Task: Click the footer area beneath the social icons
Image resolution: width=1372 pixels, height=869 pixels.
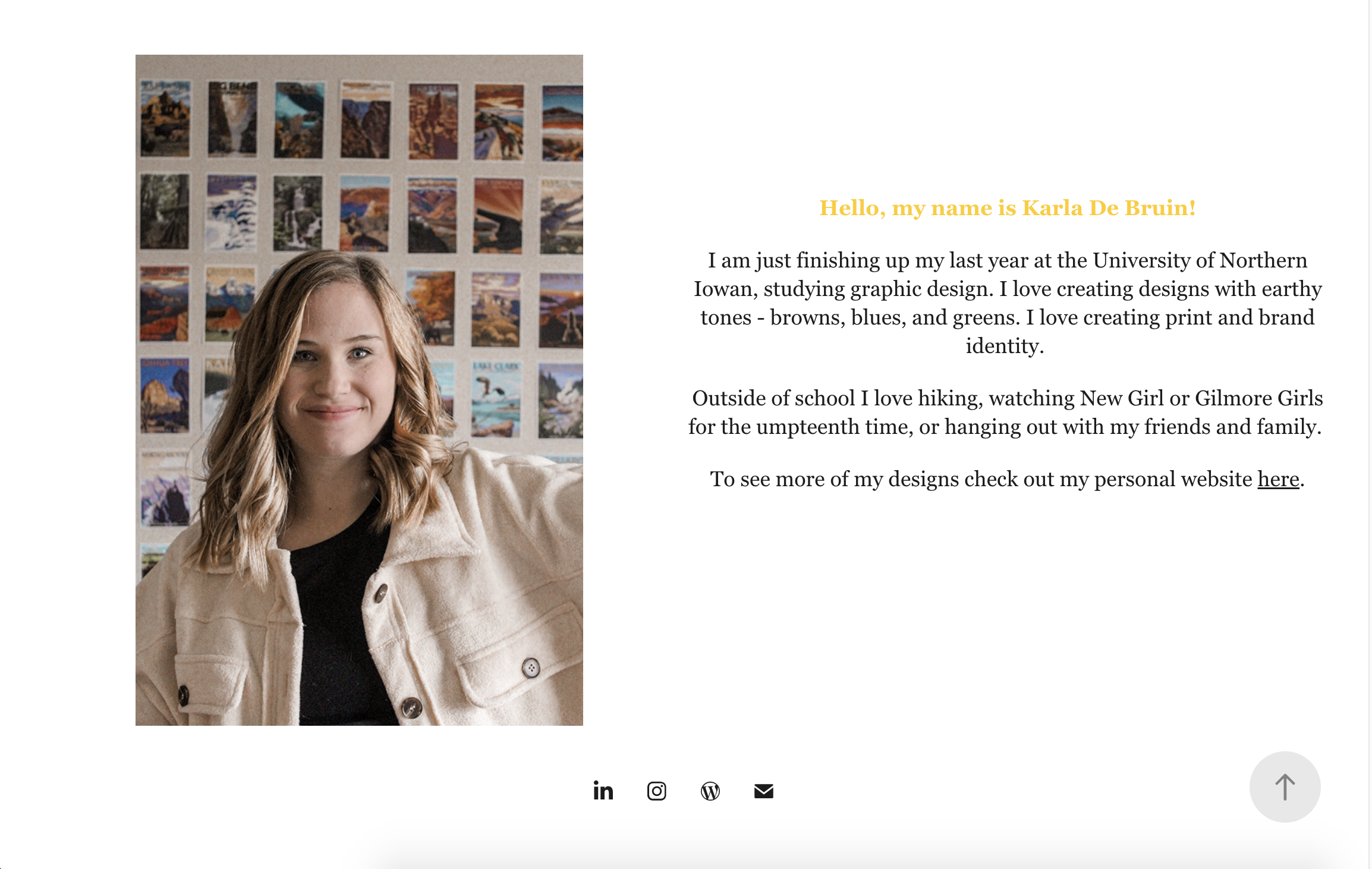Action: (x=684, y=844)
